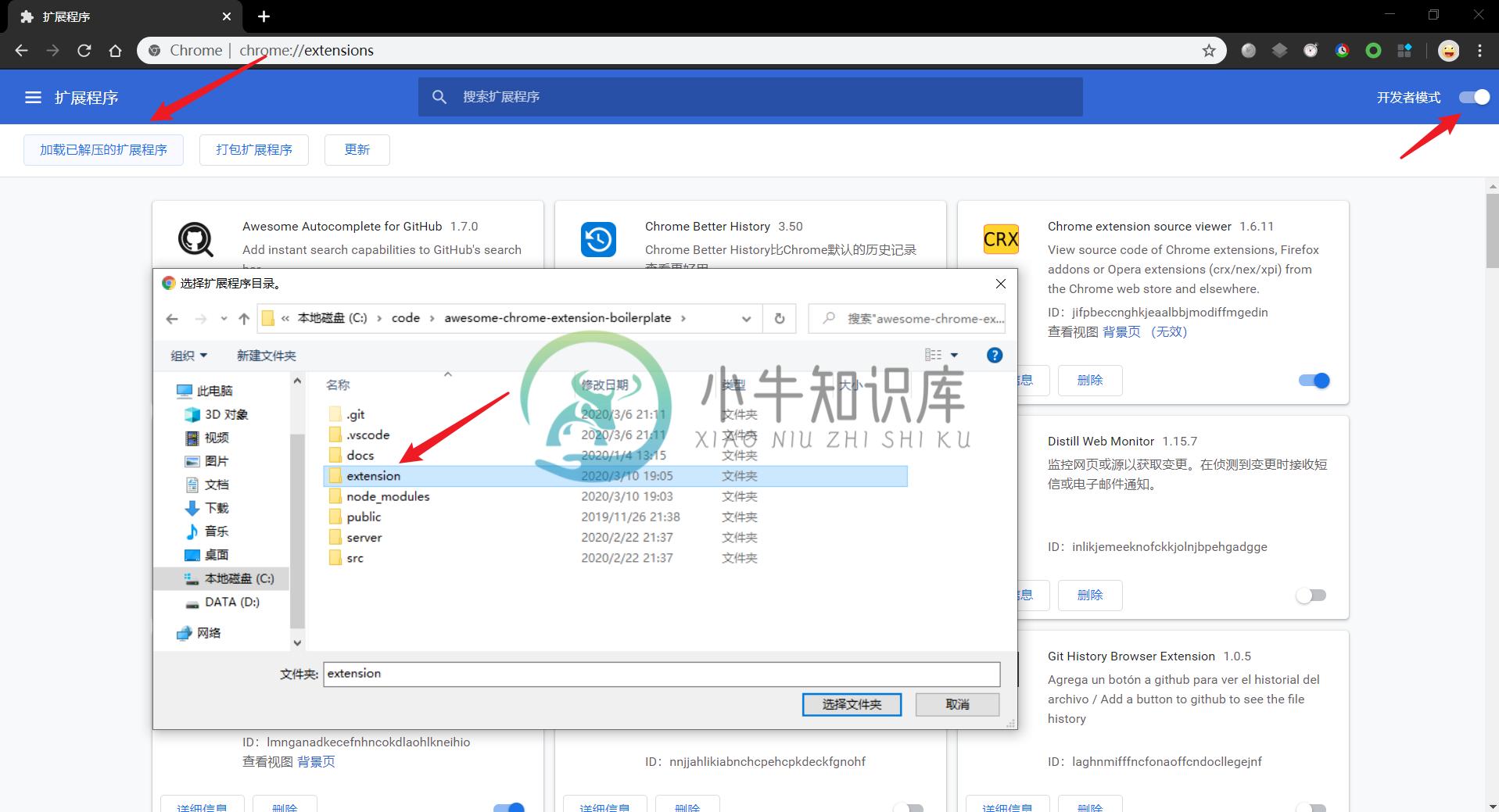Expand the address path history dropdown

click(746, 319)
